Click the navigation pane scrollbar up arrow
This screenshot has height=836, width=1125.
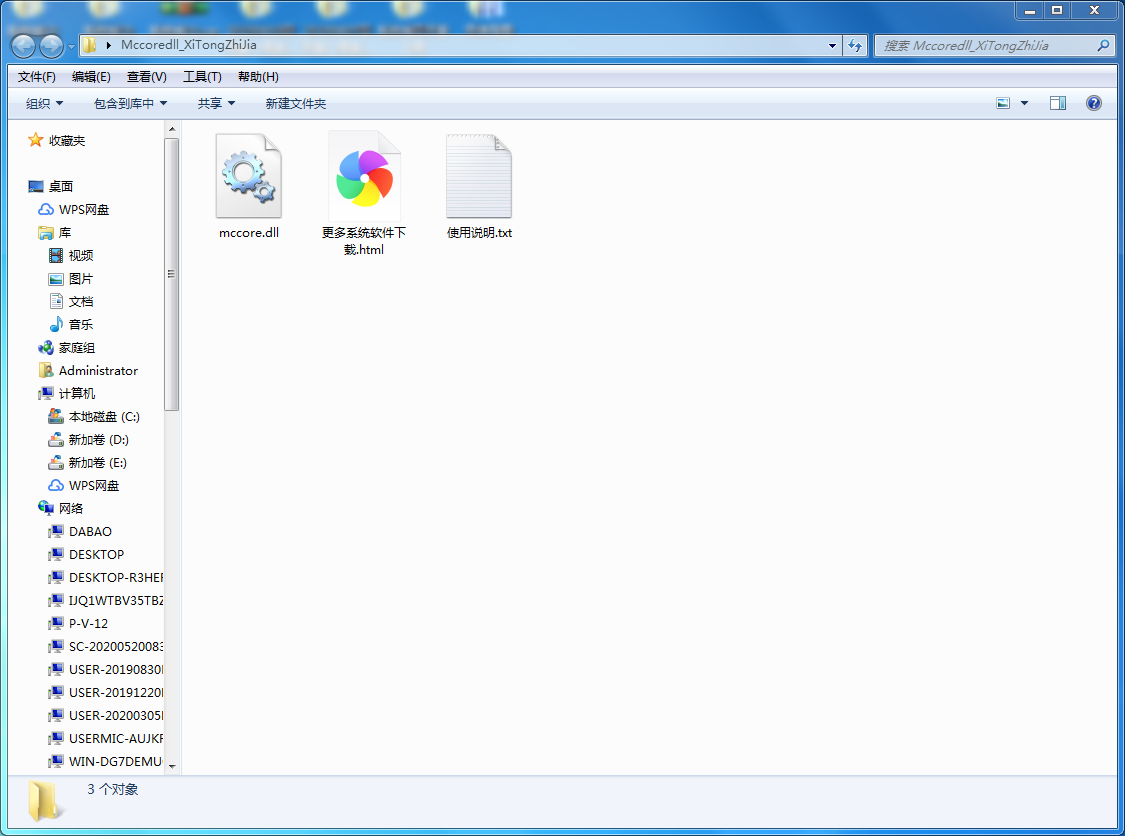click(171, 129)
